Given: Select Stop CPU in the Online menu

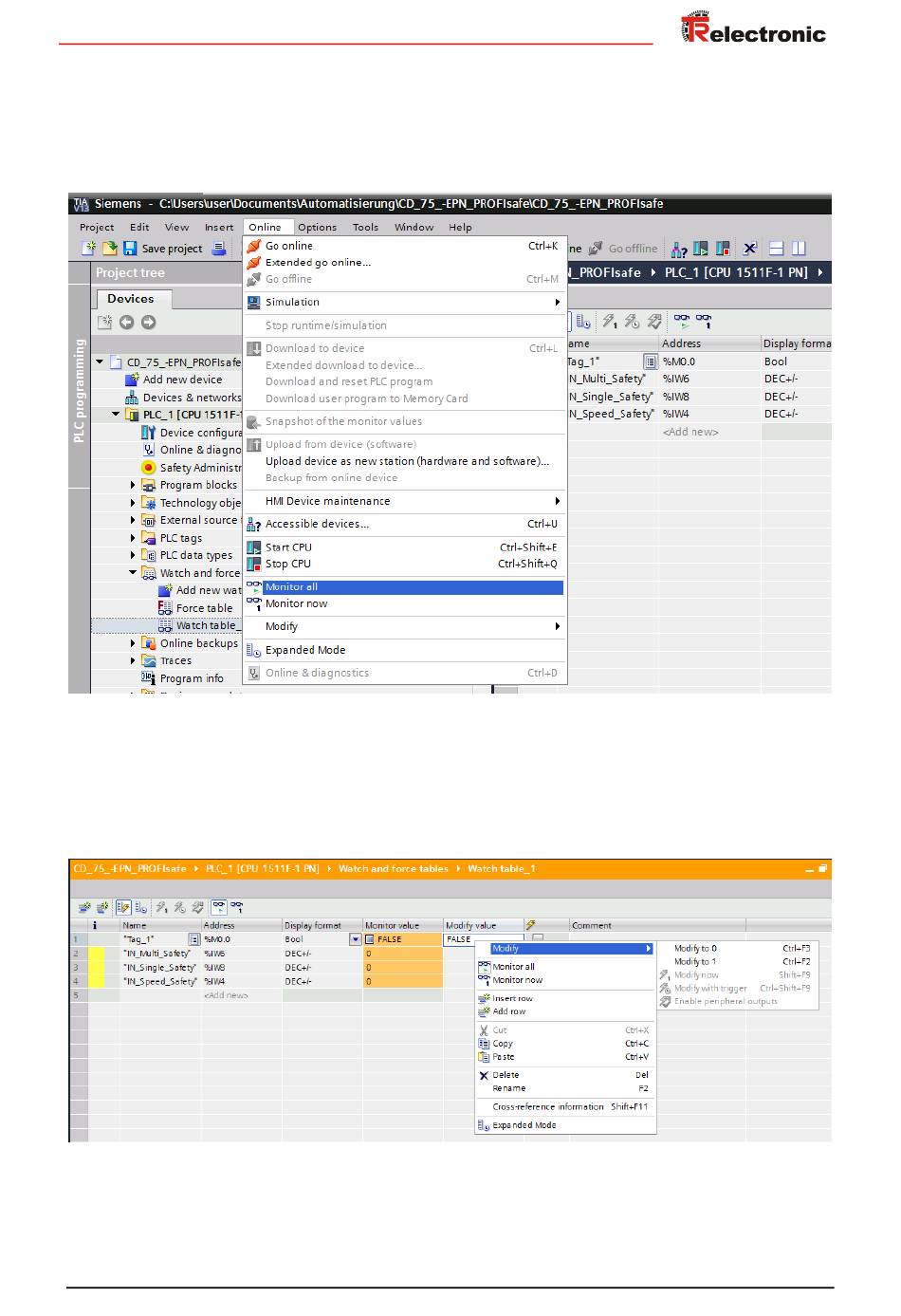Looking at the screenshot, I should pos(404,564).
